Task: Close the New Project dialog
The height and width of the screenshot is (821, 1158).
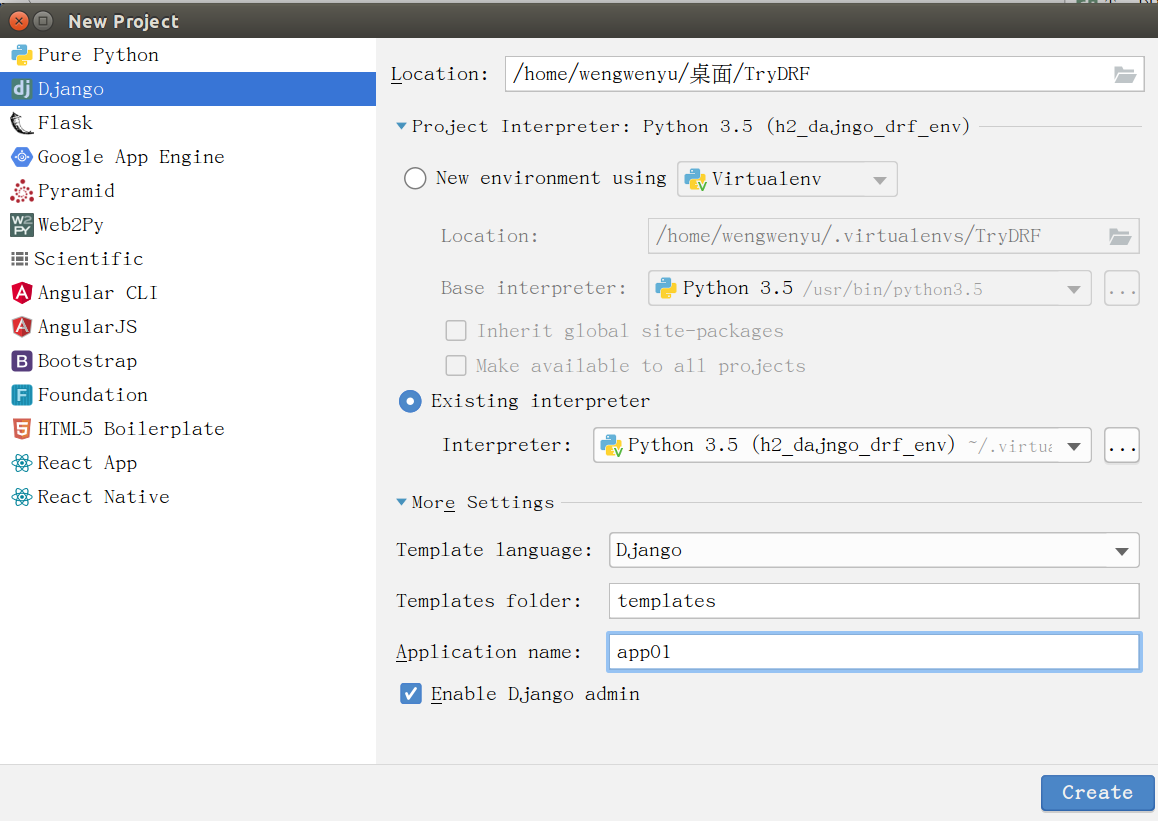Action: 19,21
